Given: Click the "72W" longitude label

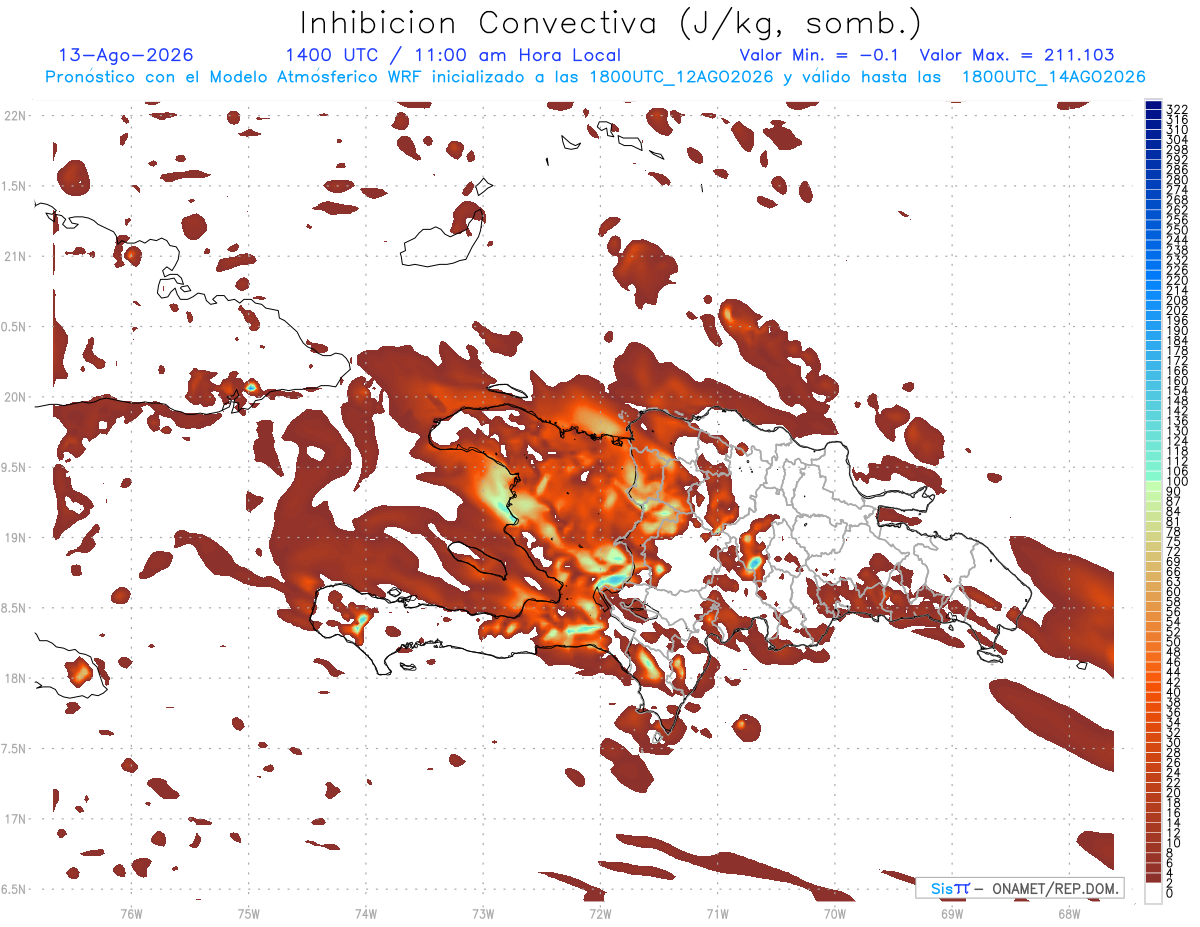Looking at the screenshot, I should pyautogui.click(x=599, y=913).
